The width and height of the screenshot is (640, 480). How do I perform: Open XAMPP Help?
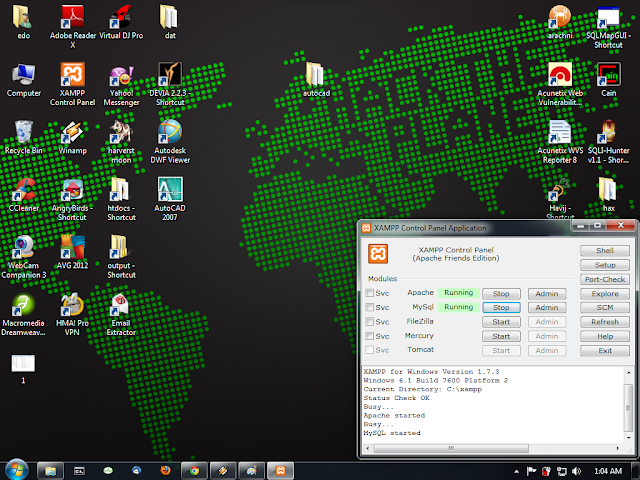[605, 336]
